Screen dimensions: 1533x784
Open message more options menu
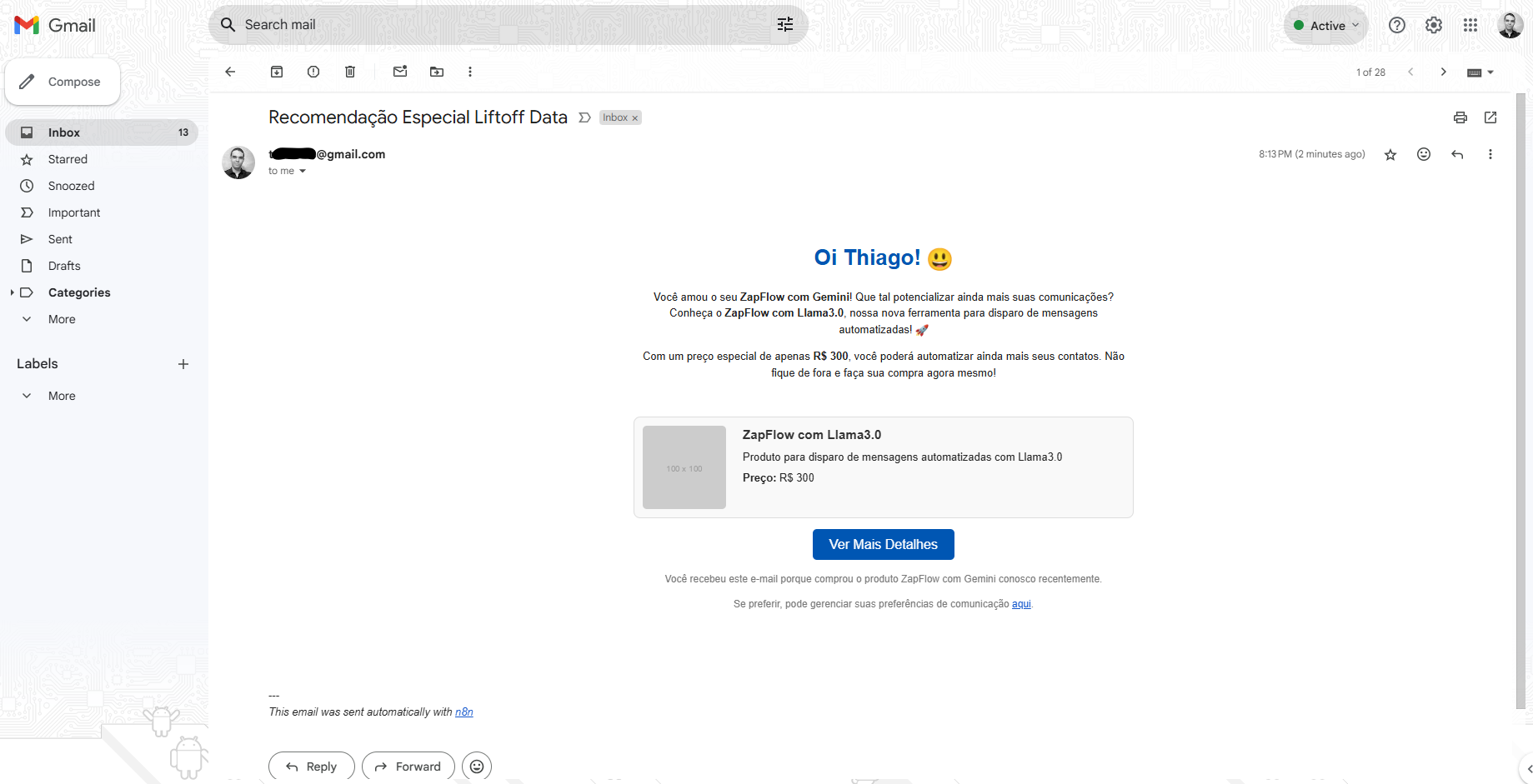pyautogui.click(x=1490, y=154)
